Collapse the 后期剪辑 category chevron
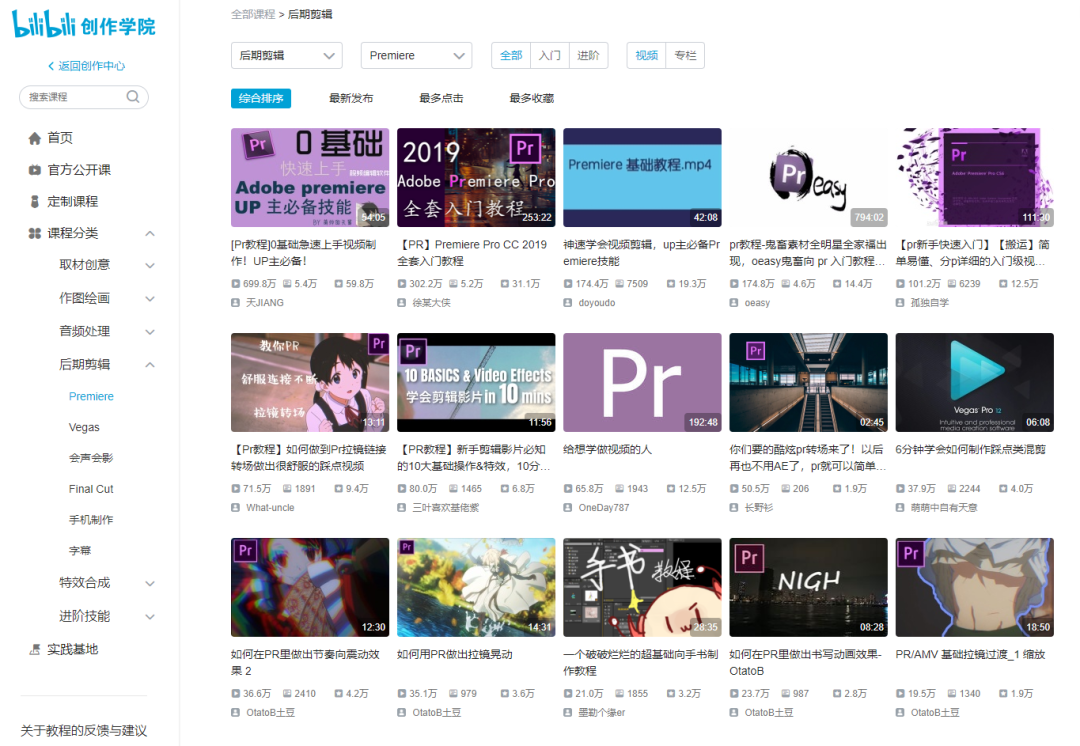 pyautogui.click(x=149, y=365)
